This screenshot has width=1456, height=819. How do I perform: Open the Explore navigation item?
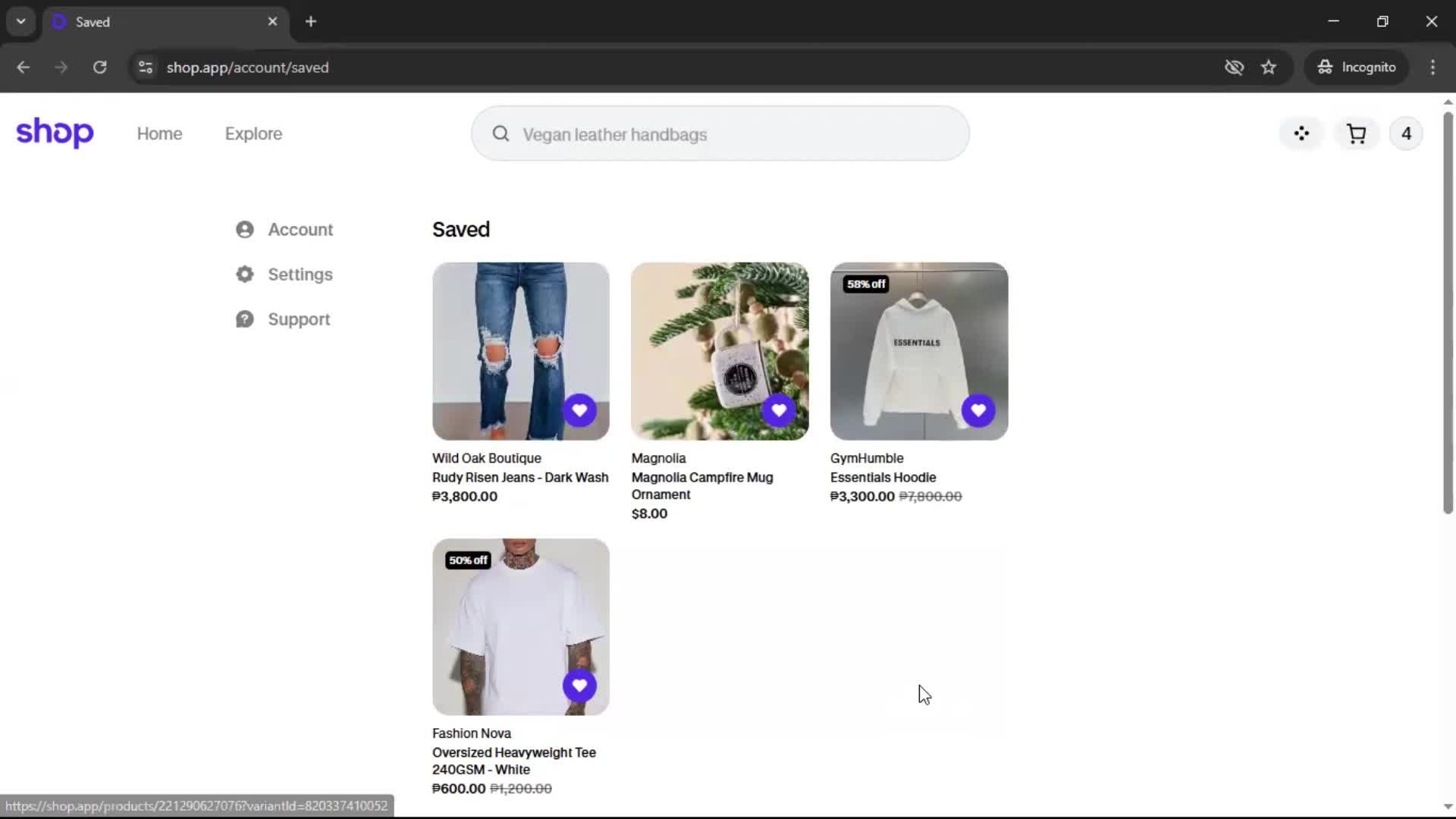[253, 133]
